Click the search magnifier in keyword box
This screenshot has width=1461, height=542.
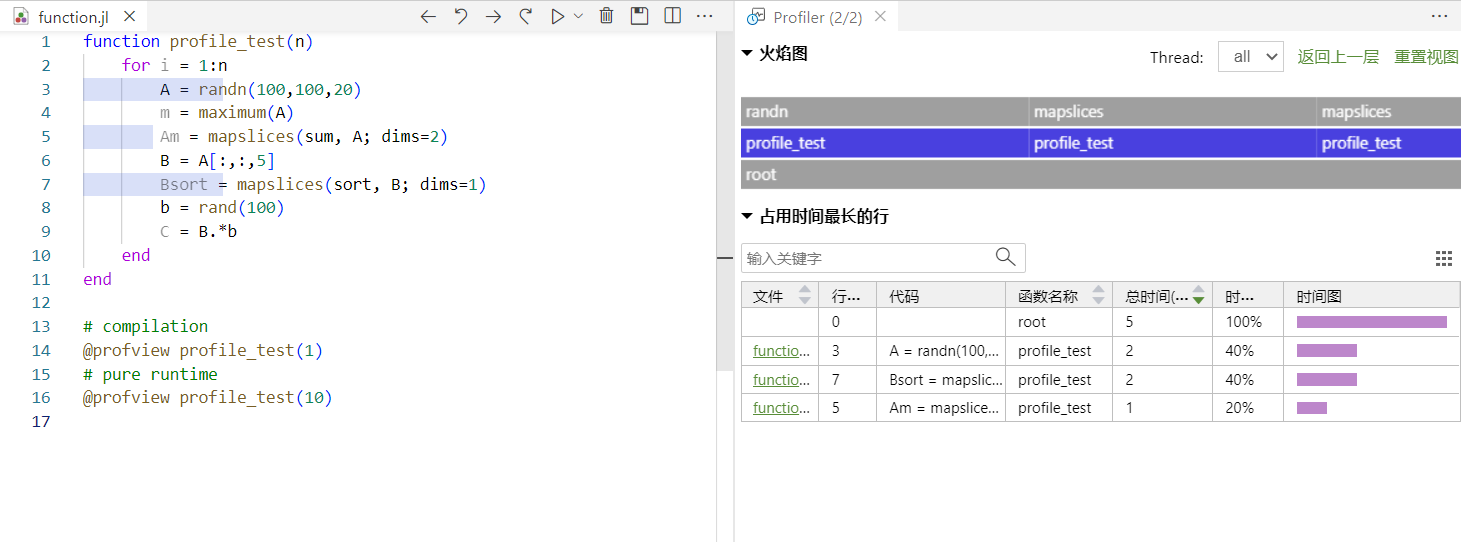1005,257
